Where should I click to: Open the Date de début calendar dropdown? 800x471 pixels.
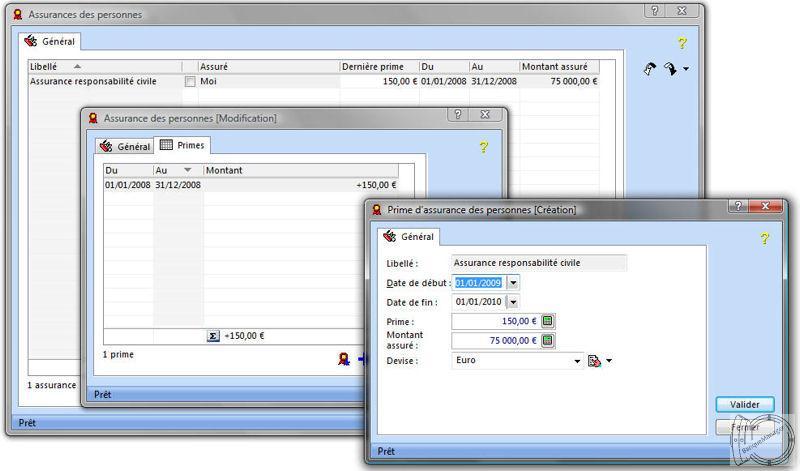pyautogui.click(x=513, y=283)
